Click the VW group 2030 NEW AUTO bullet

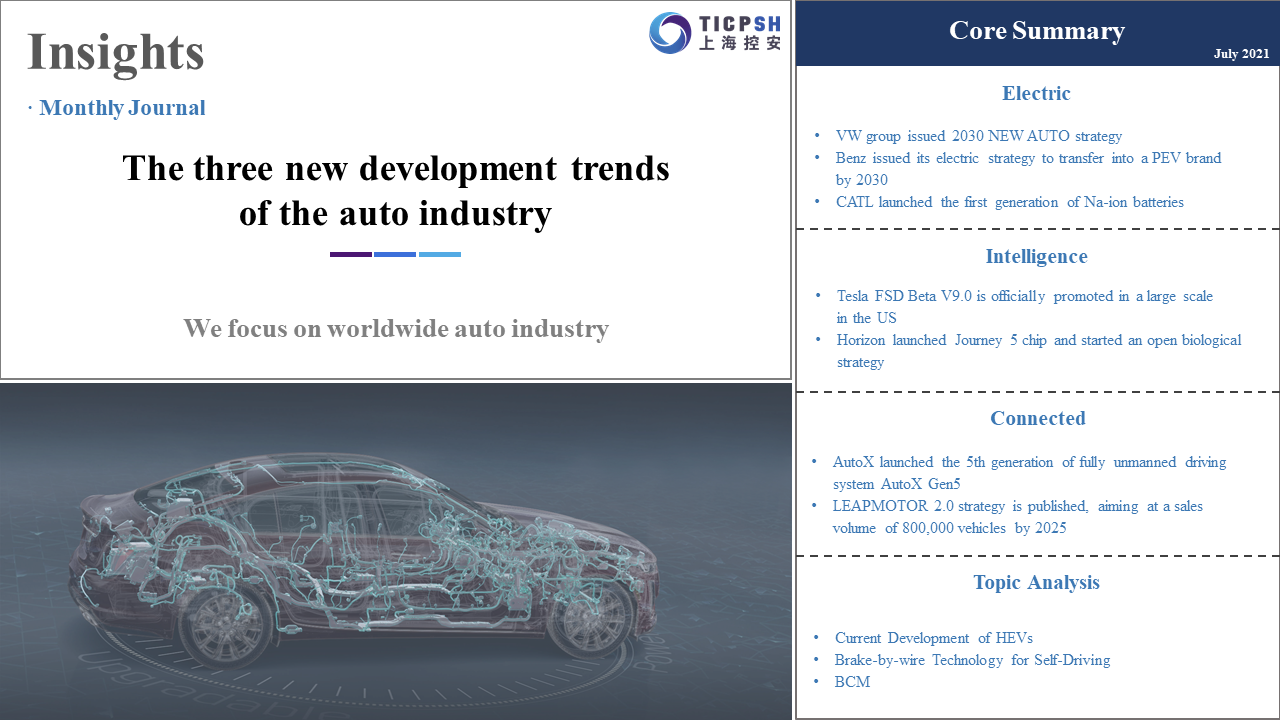tap(978, 136)
